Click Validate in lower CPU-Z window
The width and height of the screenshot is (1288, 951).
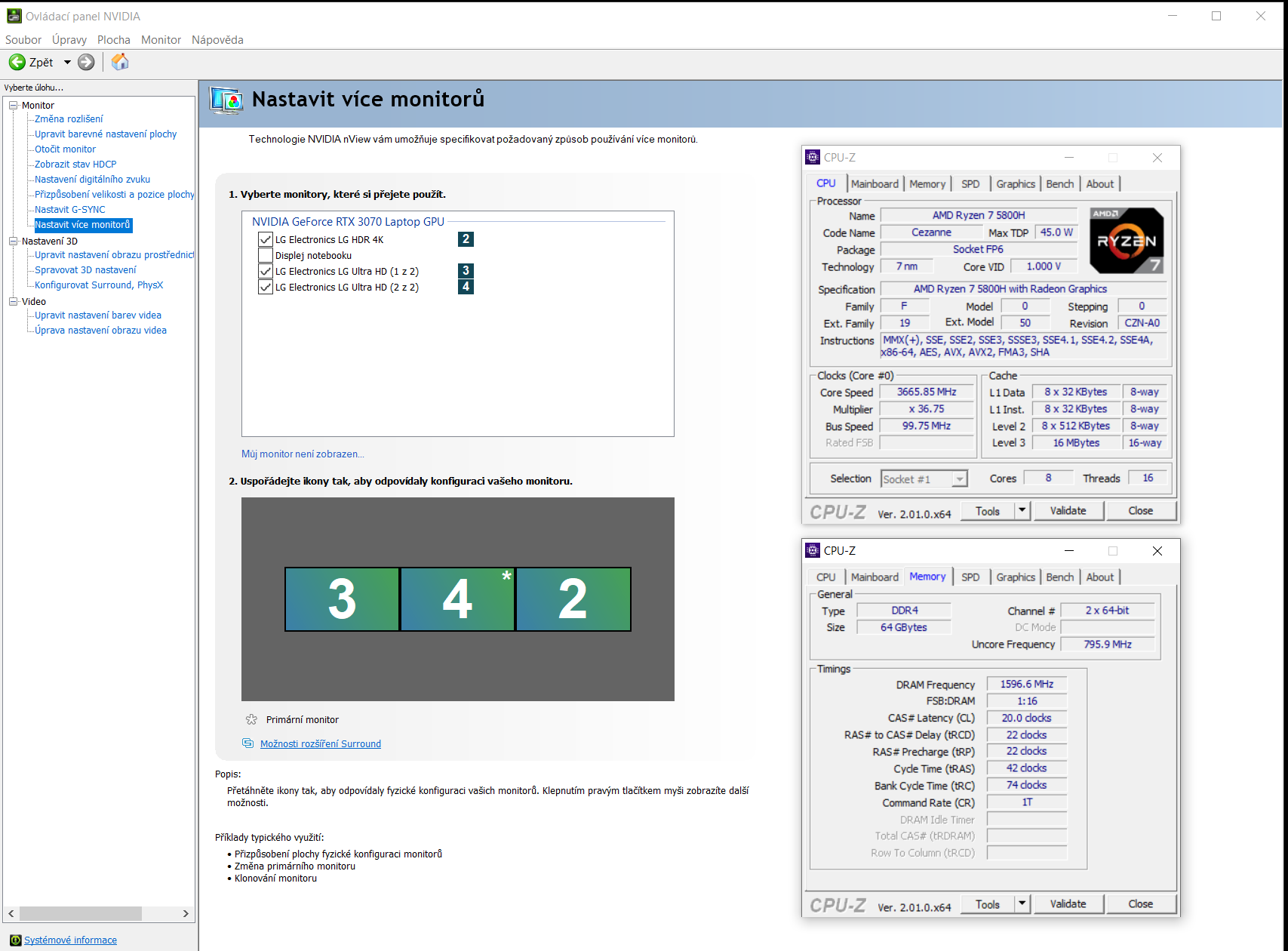[x=1068, y=904]
